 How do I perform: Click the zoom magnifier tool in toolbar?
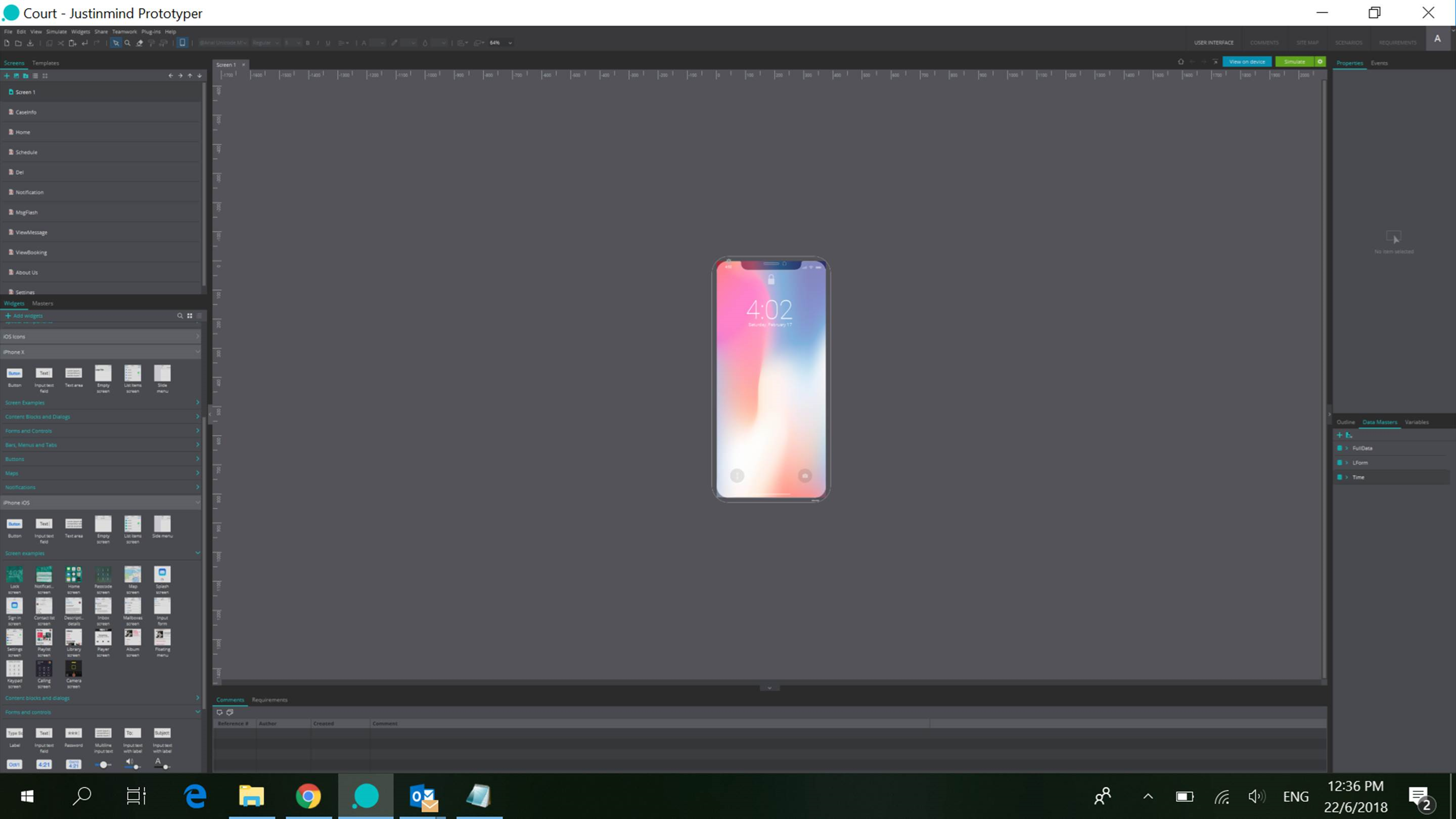tap(128, 43)
